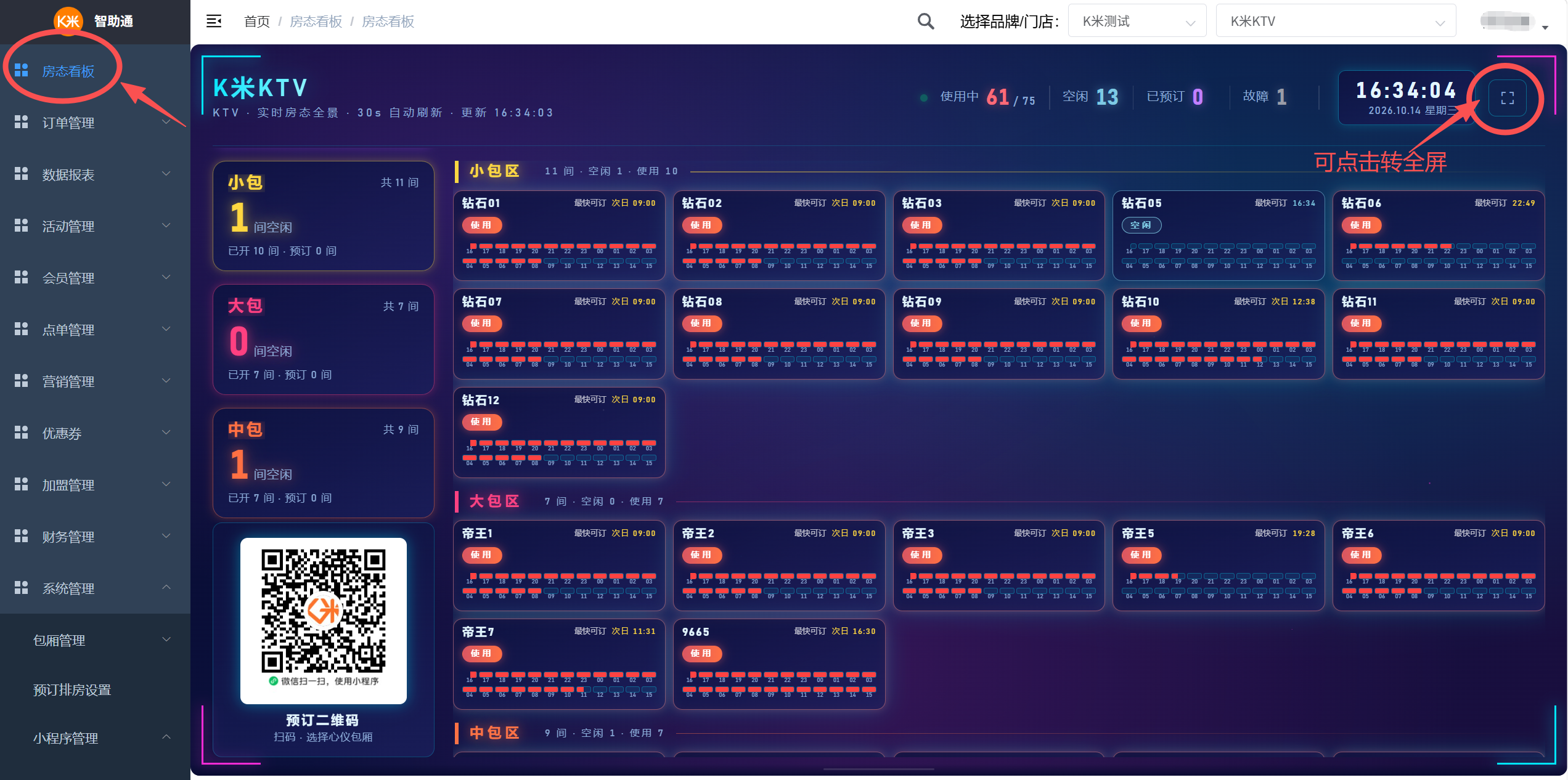Click the 钻石06 timeline bar

(1439, 256)
